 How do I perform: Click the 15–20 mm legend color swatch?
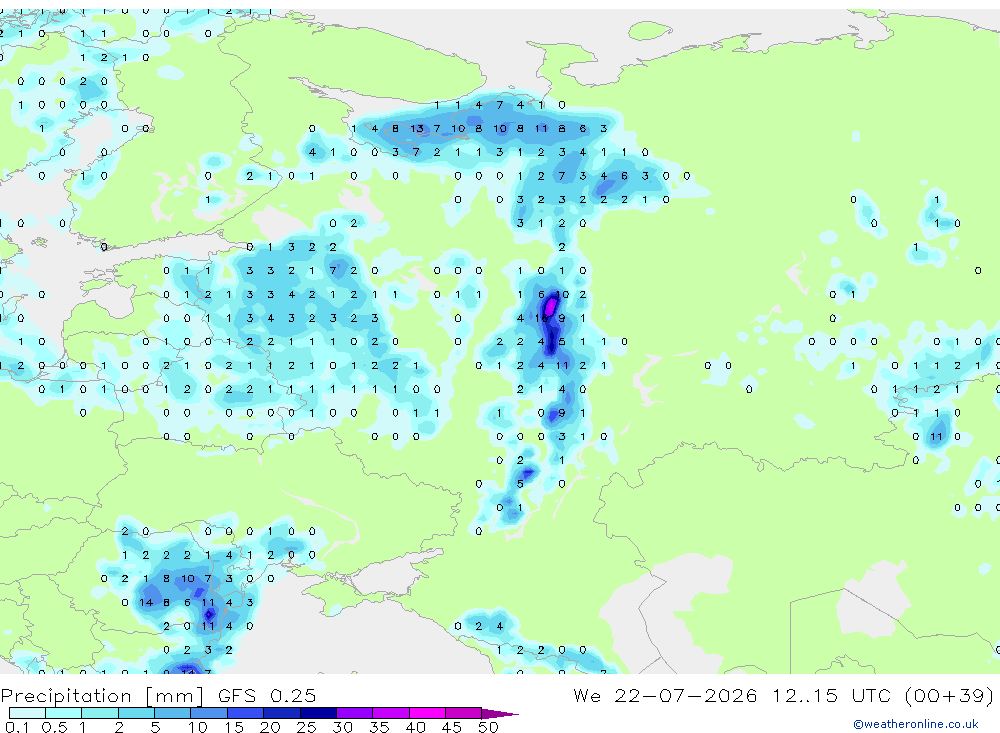click(x=245, y=713)
